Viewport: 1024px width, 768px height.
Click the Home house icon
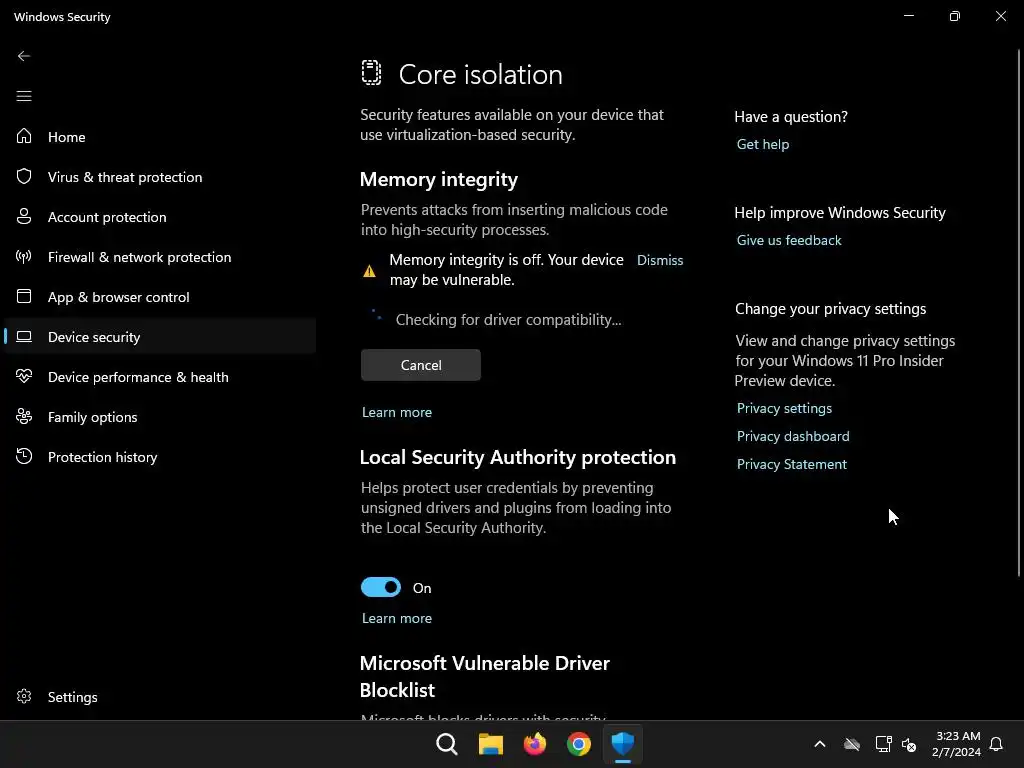[24, 136]
